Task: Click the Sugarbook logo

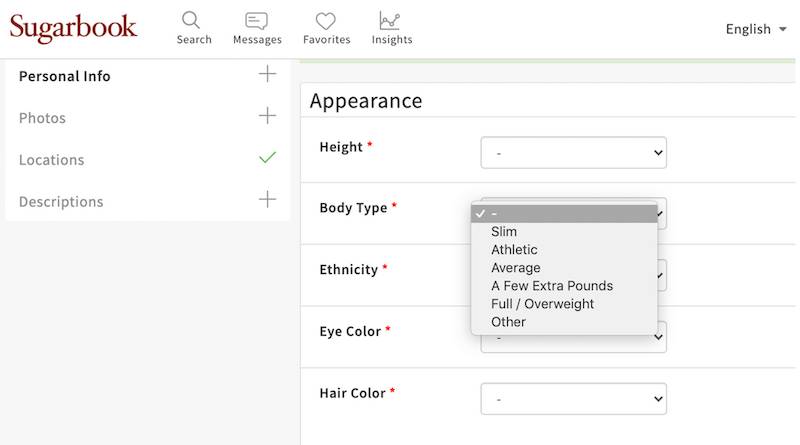Action: tap(74, 28)
